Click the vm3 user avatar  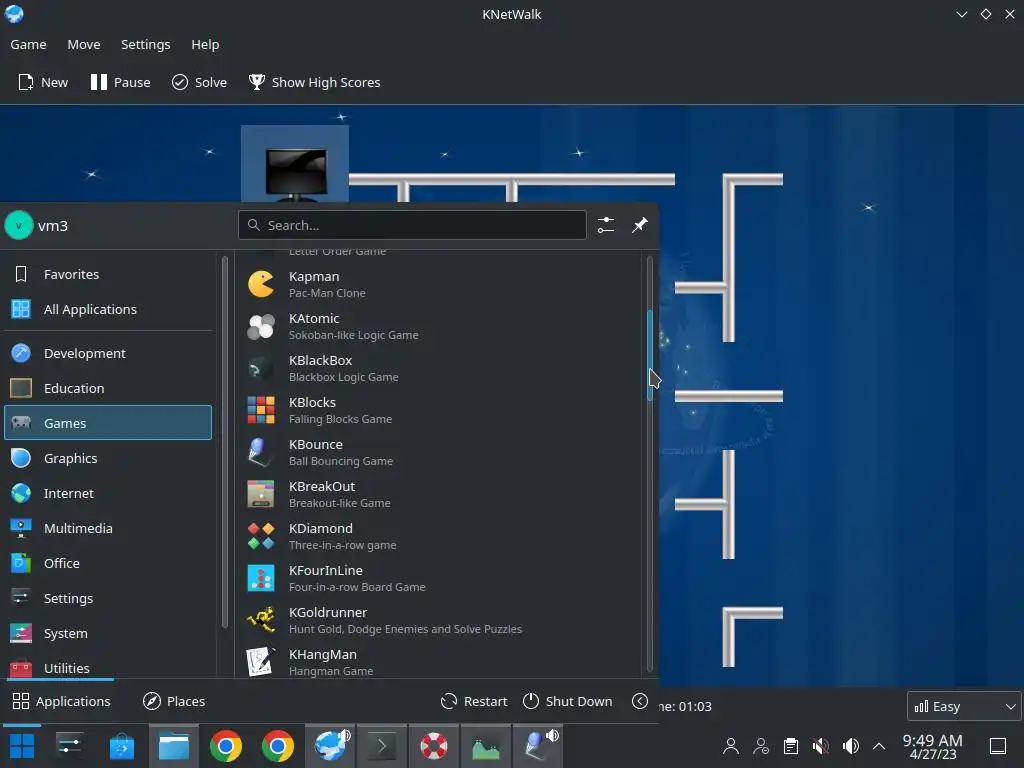19,226
